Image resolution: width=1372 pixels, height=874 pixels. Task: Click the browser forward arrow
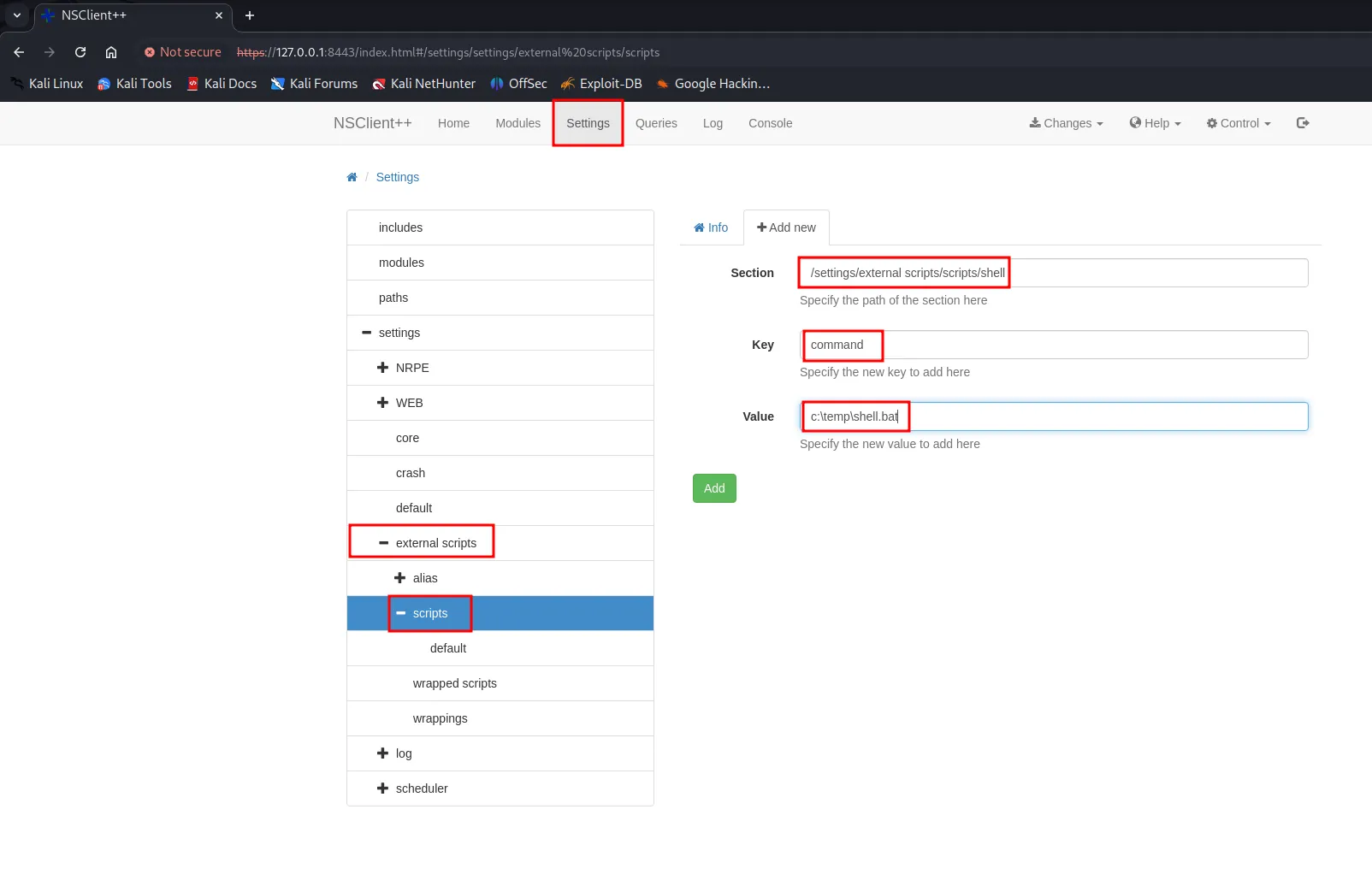50,52
